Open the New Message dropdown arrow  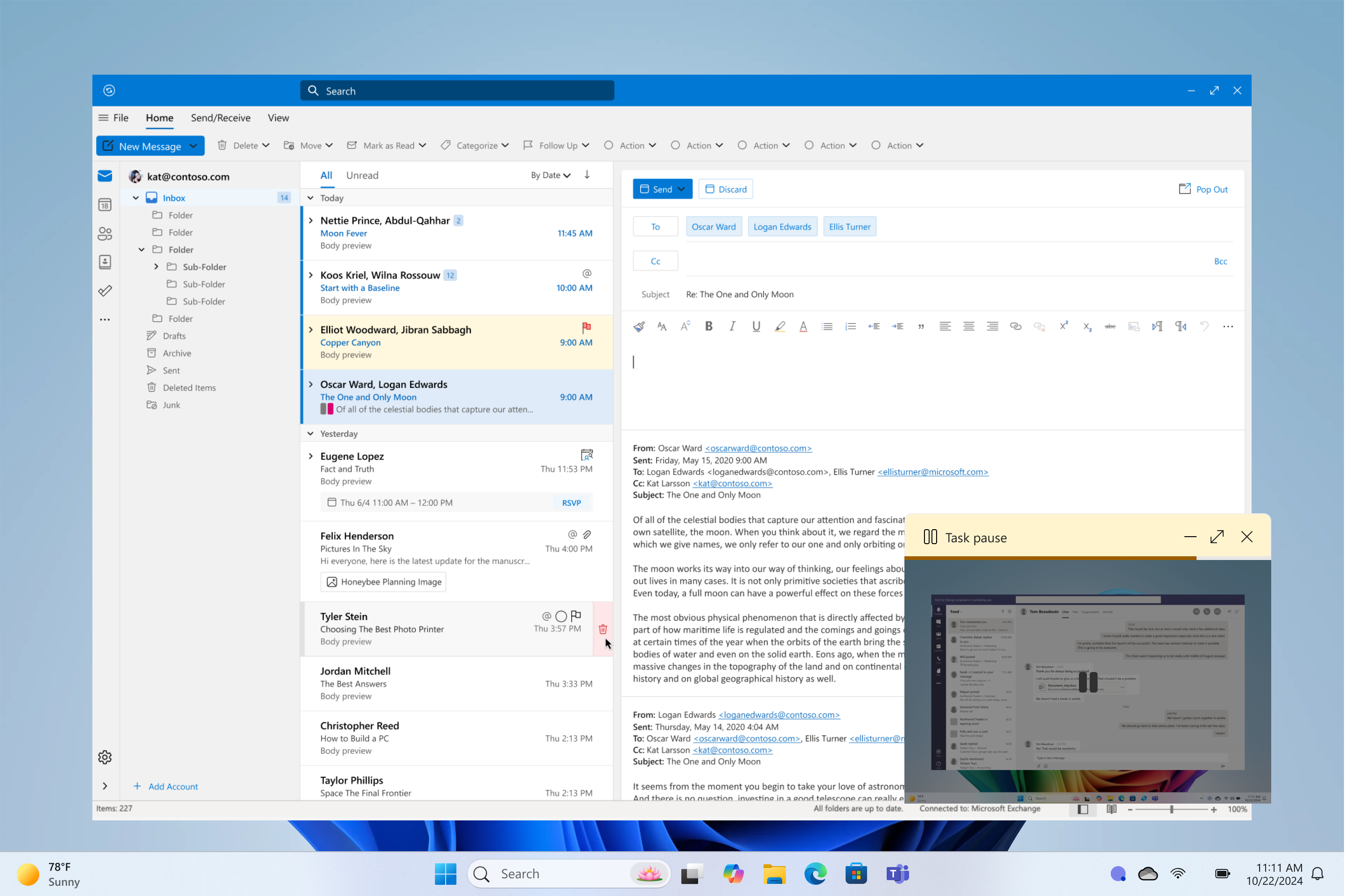tap(196, 147)
